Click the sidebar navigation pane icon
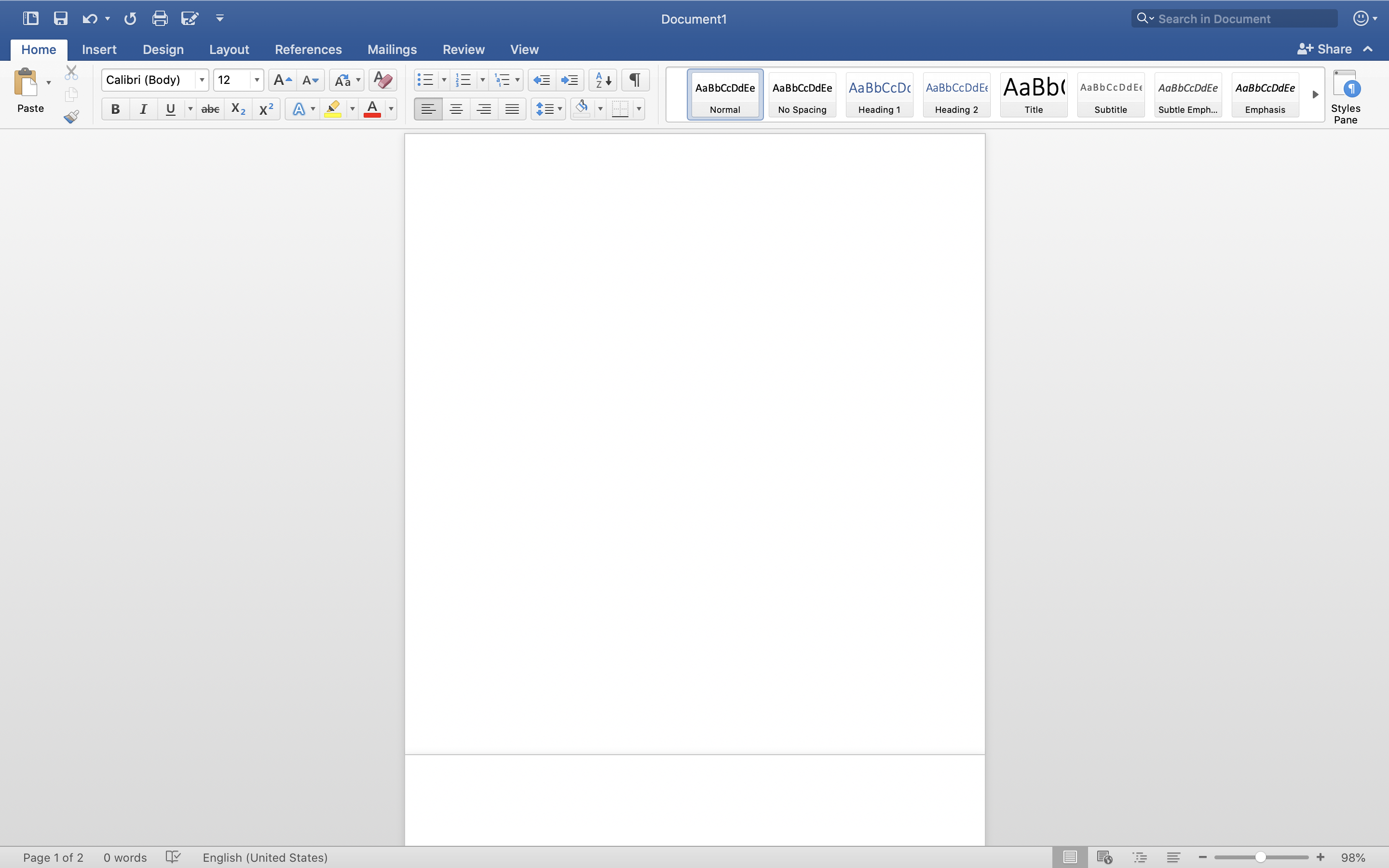Screen dimensions: 1389x868 (30, 18)
